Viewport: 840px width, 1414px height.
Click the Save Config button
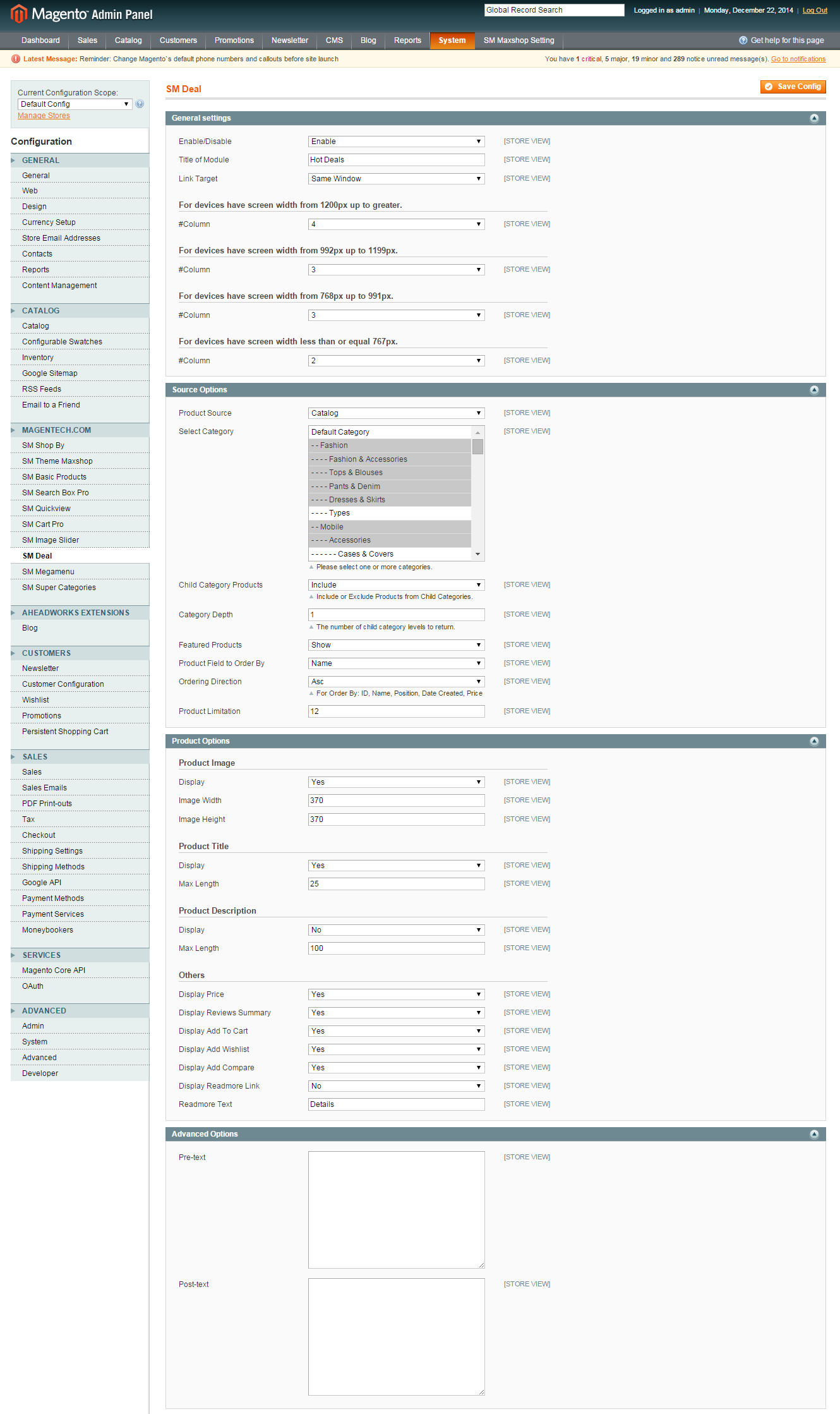click(793, 87)
